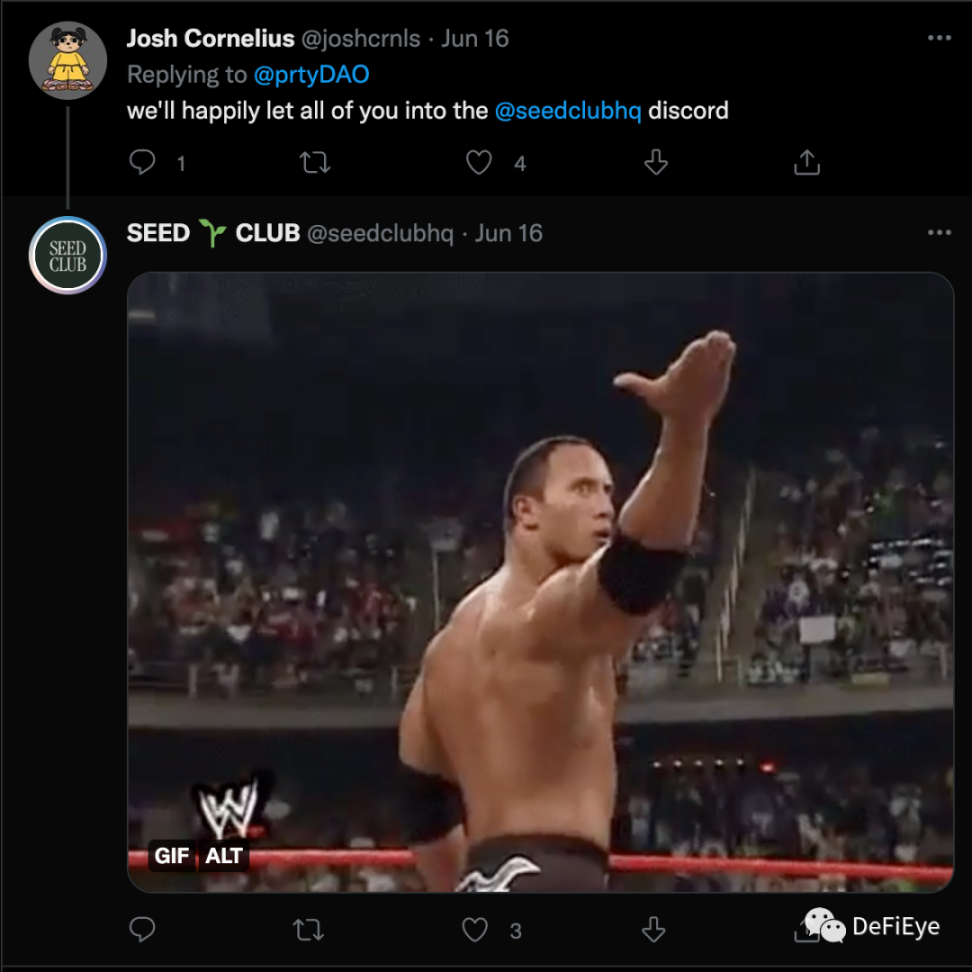Image resolution: width=972 pixels, height=972 pixels.
Task: Share Josh Cornelius's tweet
Action: coord(806,162)
